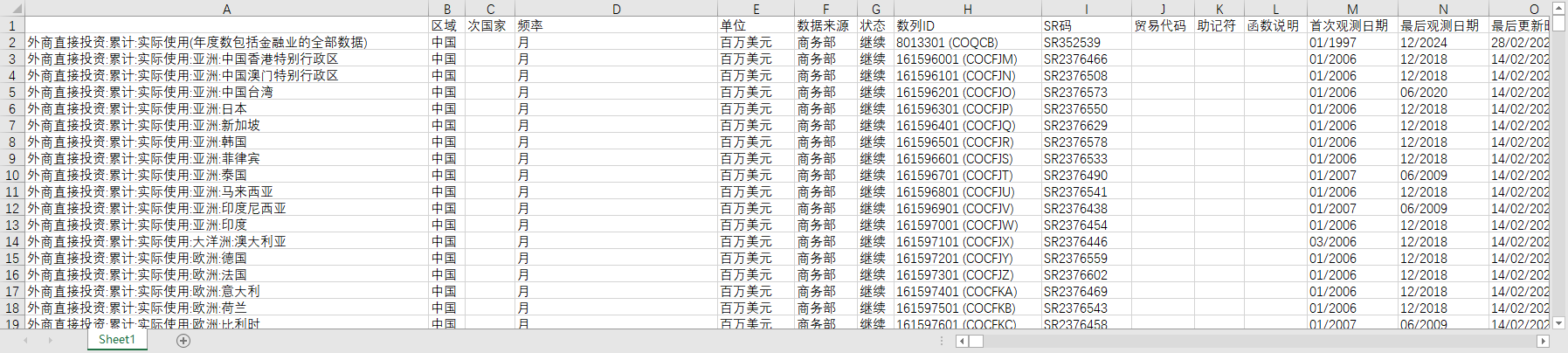
Task: Select the 亚洲:印度尼西亚 cell
Action: tap(227, 208)
